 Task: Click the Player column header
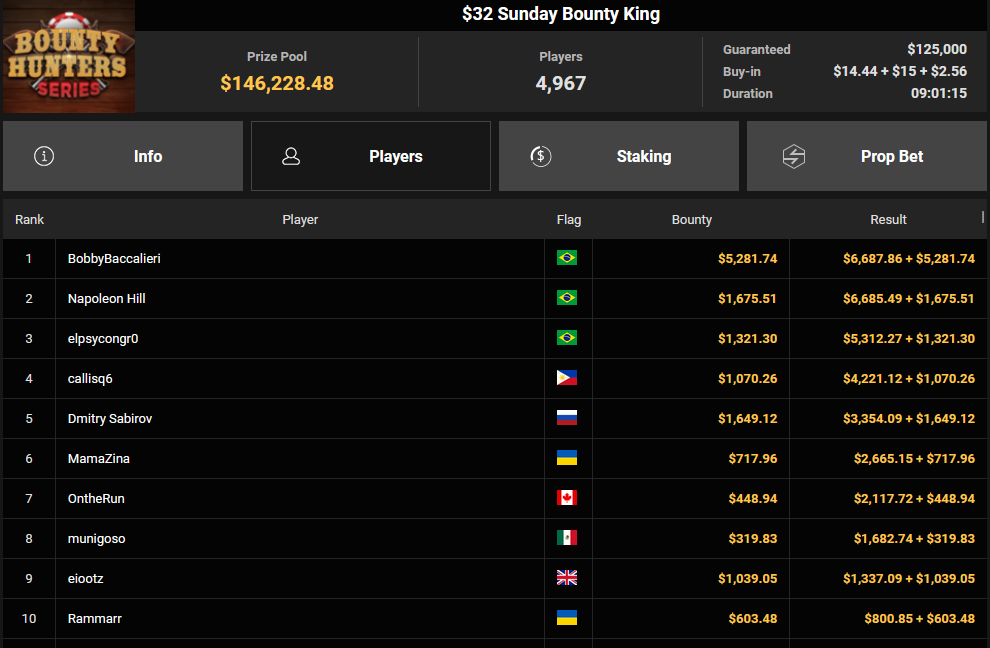pos(300,220)
